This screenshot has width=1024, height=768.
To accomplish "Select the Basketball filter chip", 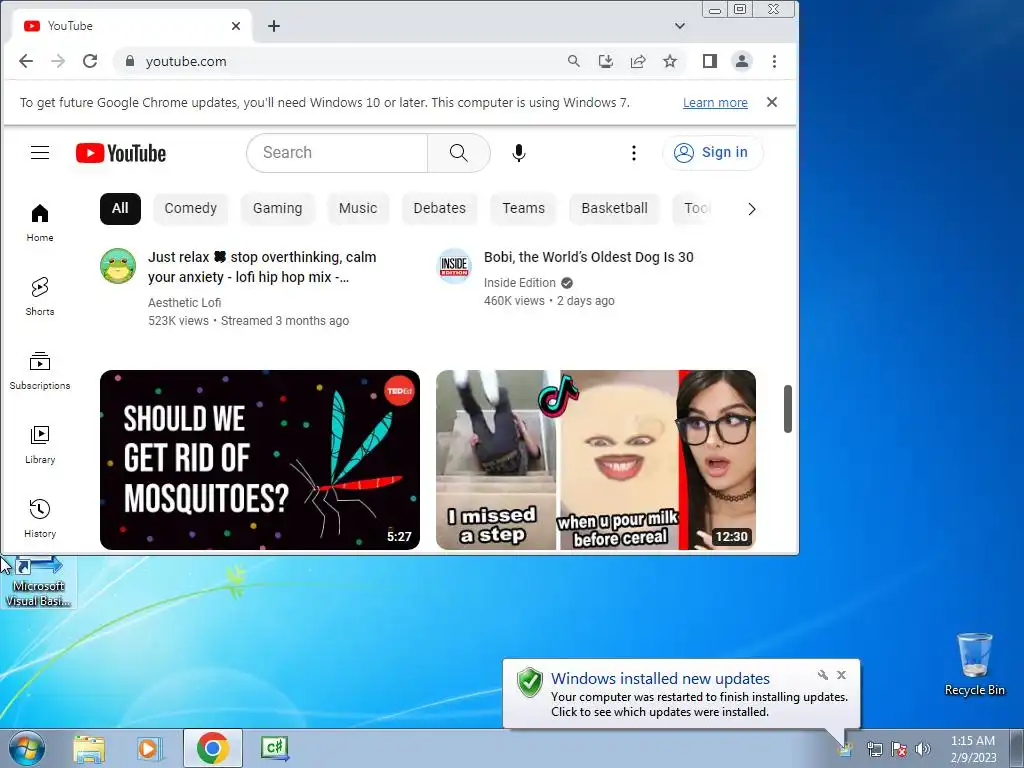I will (x=615, y=208).
